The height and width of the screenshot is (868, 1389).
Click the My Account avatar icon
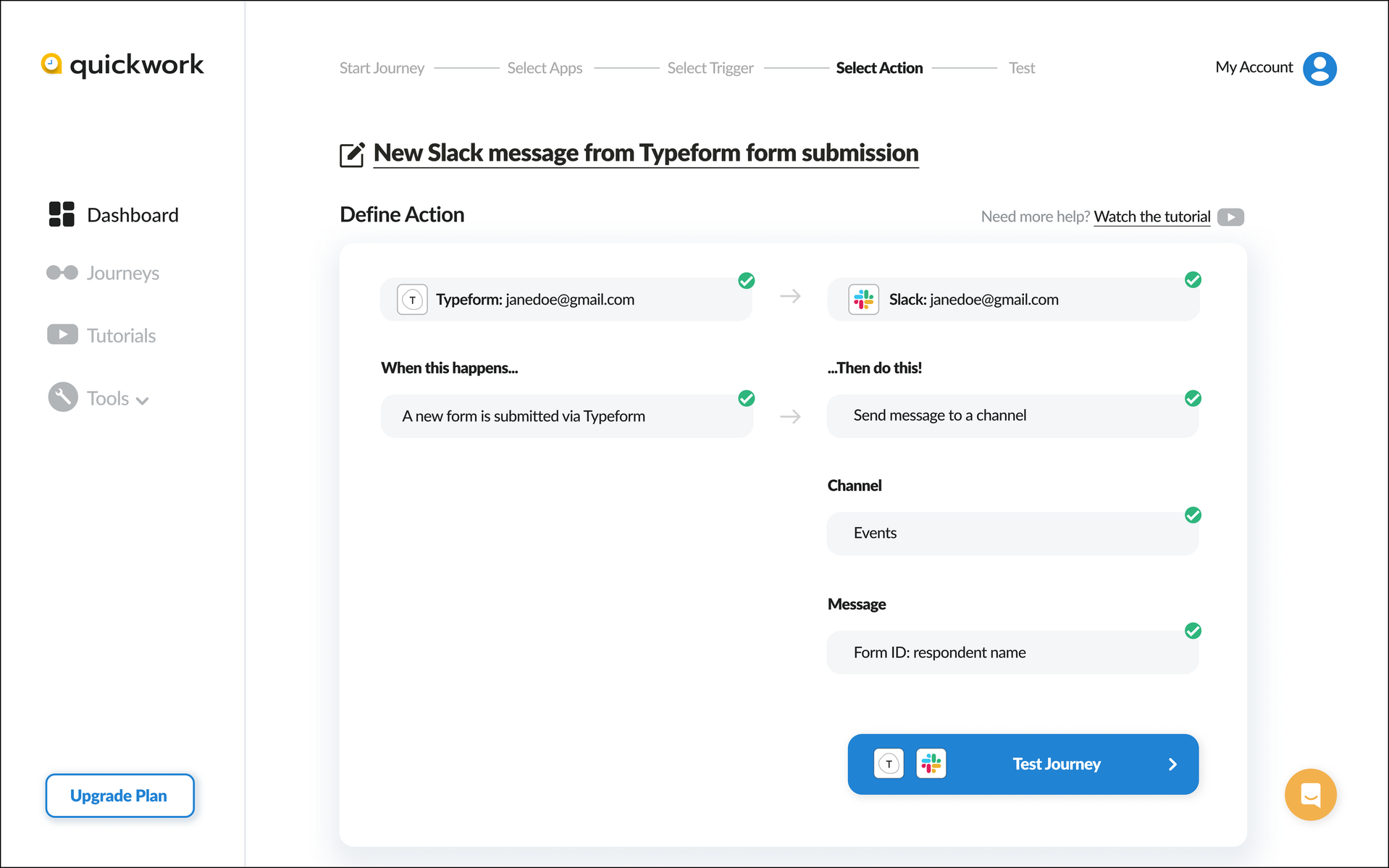1319,68
